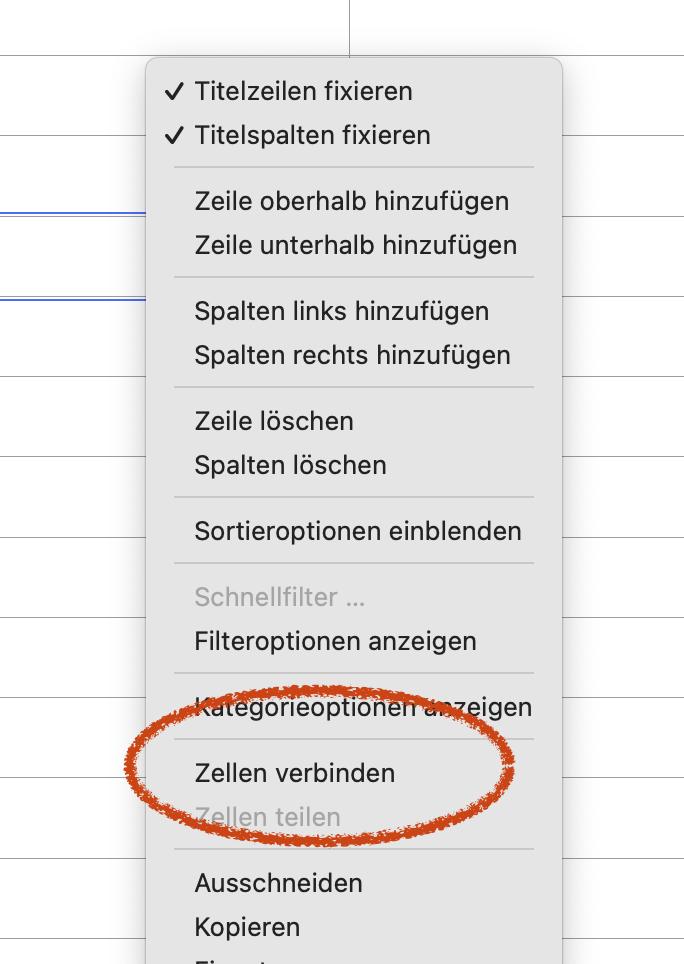Click Spalten rechts hinzufügen

point(352,355)
